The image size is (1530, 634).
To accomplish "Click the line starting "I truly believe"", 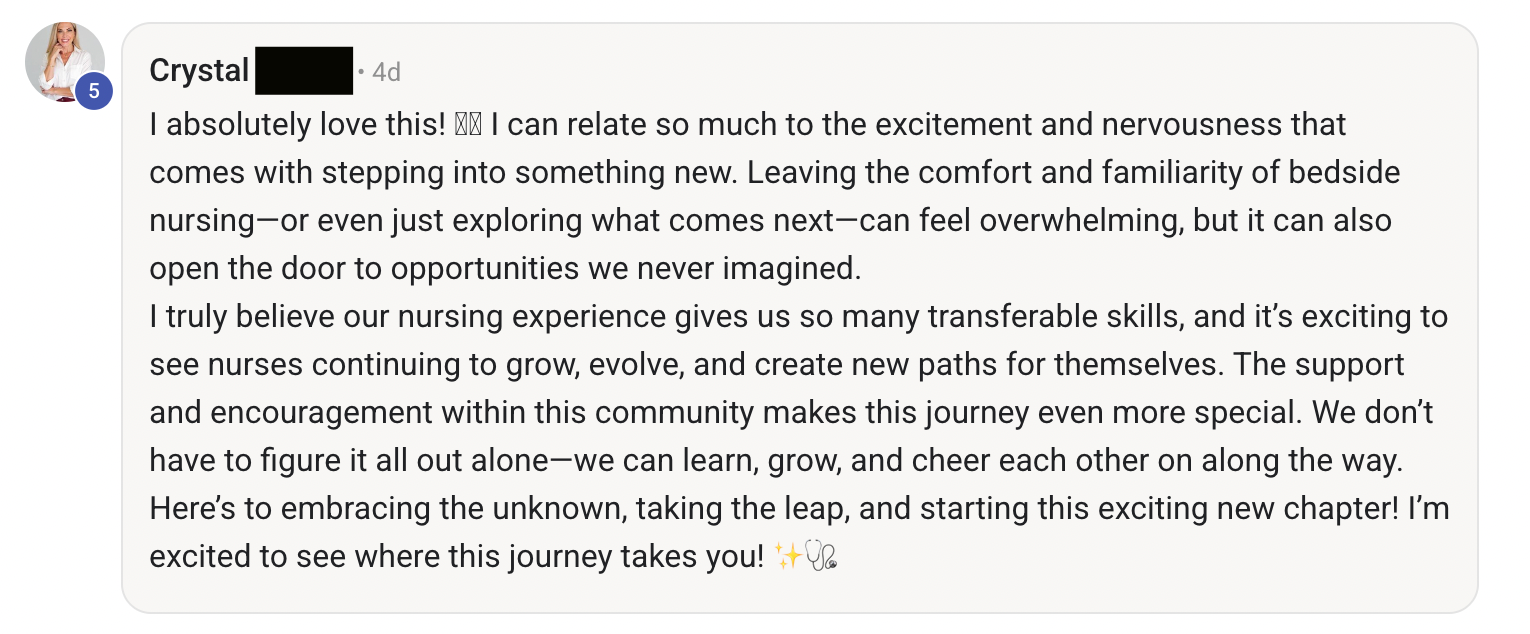I will click(798, 317).
